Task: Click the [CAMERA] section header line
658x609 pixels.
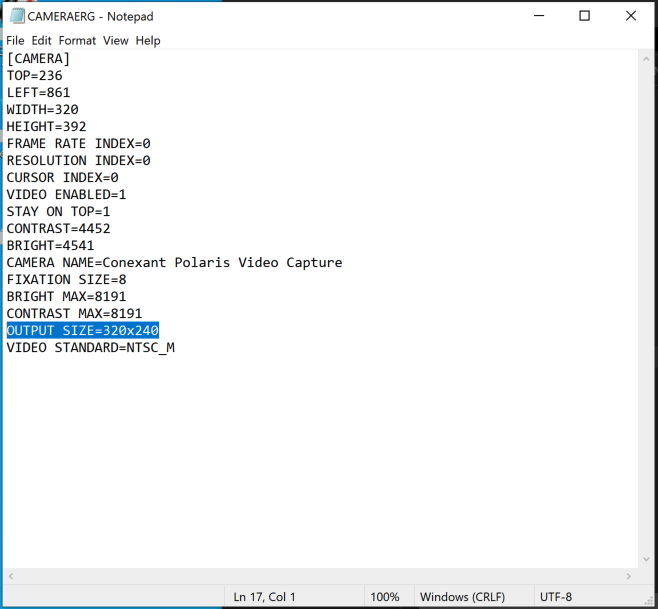Action: [38, 58]
